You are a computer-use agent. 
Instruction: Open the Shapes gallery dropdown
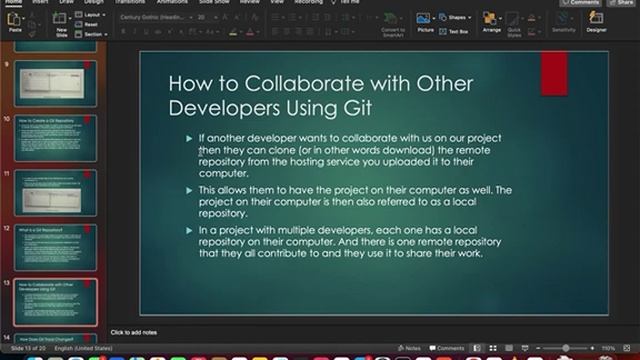[455, 18]
